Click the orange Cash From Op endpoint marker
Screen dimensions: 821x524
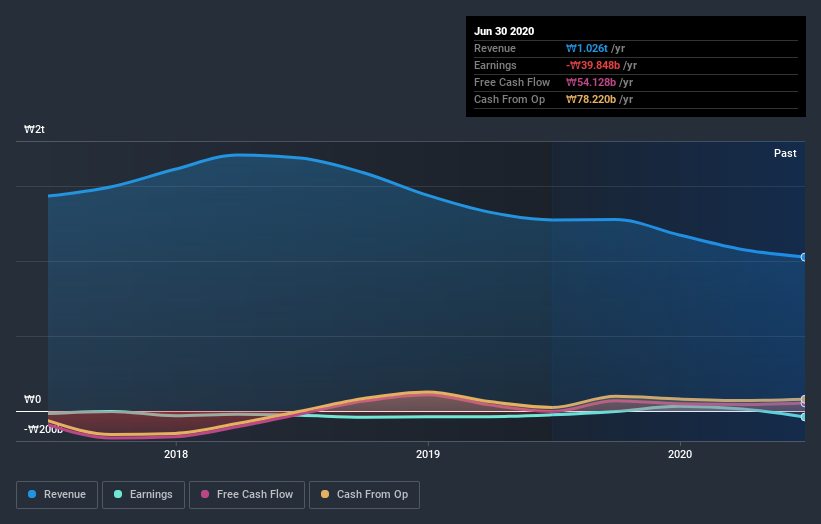(804, 399)
